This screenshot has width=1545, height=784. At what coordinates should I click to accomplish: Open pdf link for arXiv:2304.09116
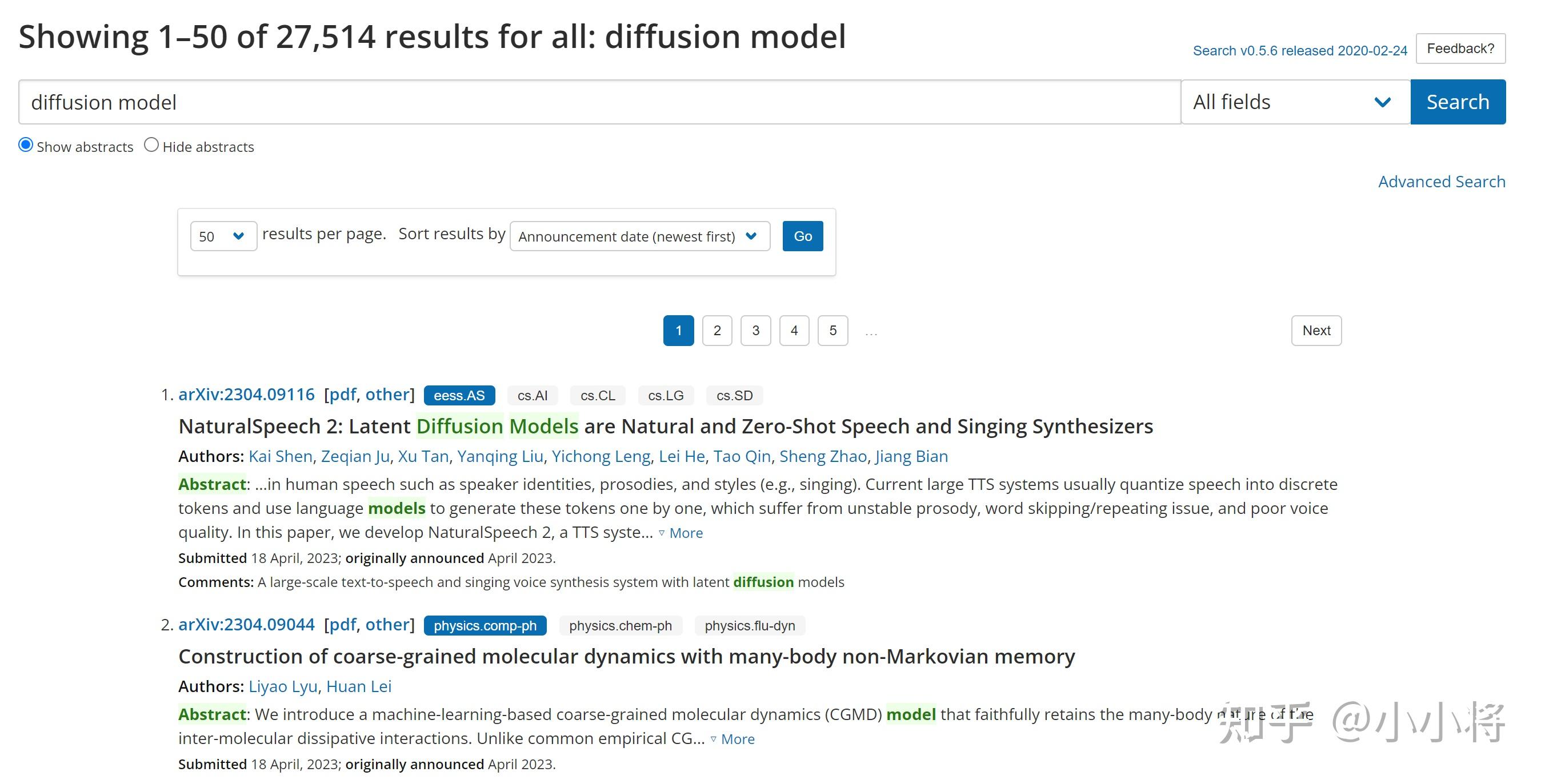pos(342,395)
